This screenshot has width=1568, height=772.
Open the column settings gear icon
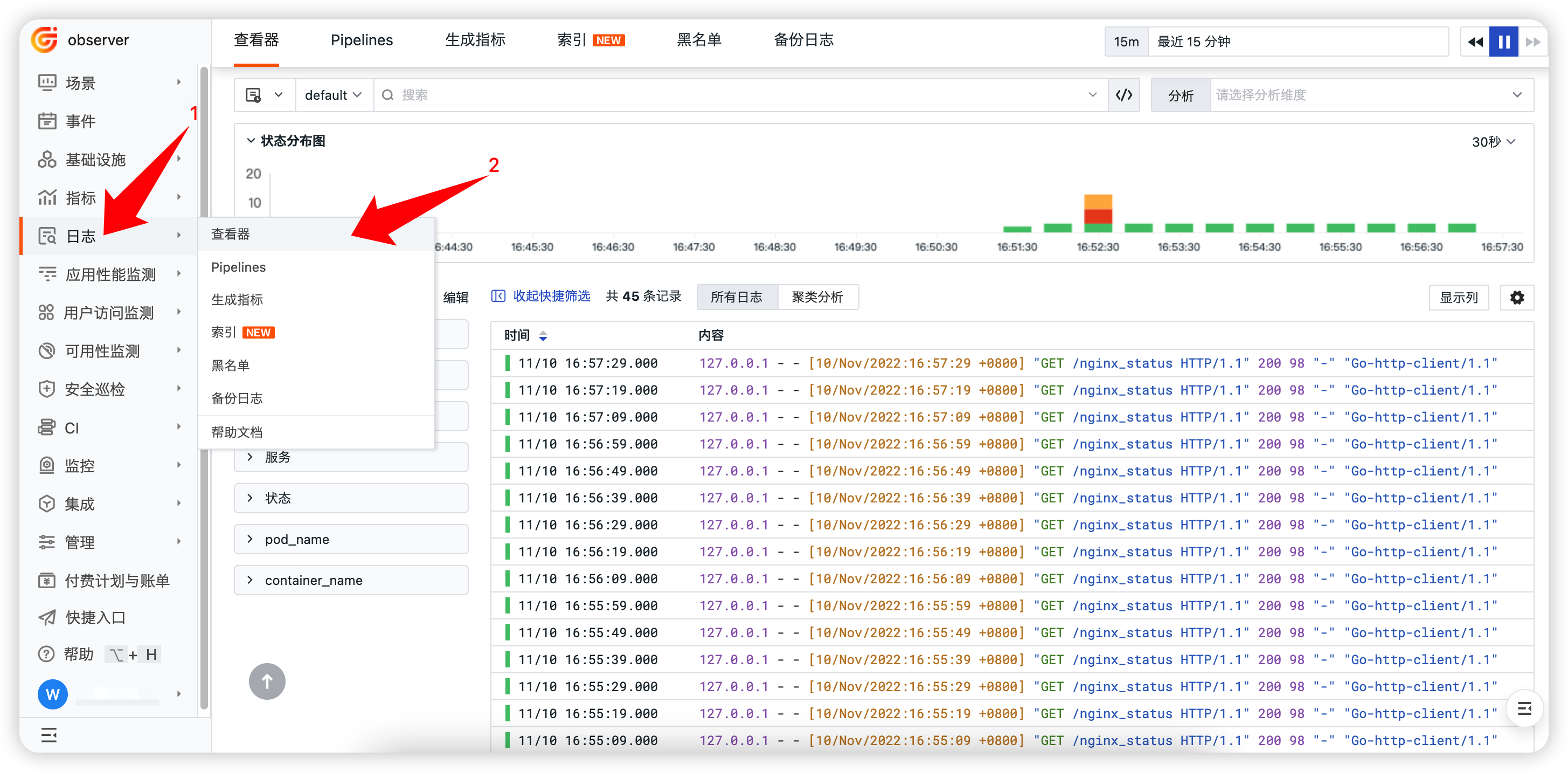click(x=1517, y=297)
